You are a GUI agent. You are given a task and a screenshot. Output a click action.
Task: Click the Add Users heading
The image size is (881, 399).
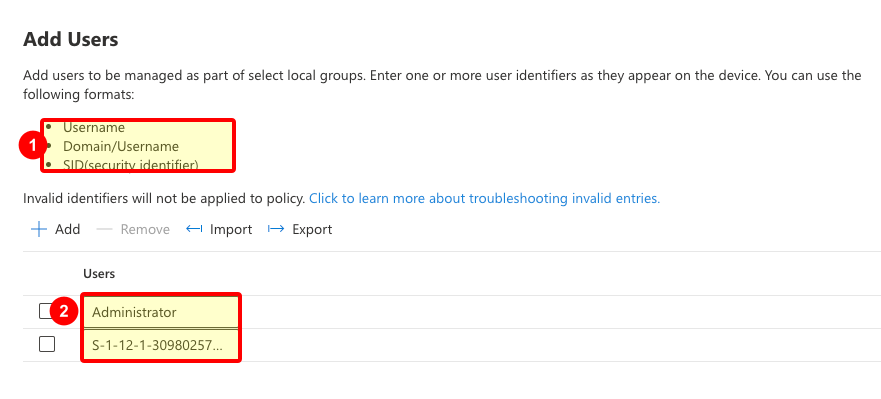[71, 40]
